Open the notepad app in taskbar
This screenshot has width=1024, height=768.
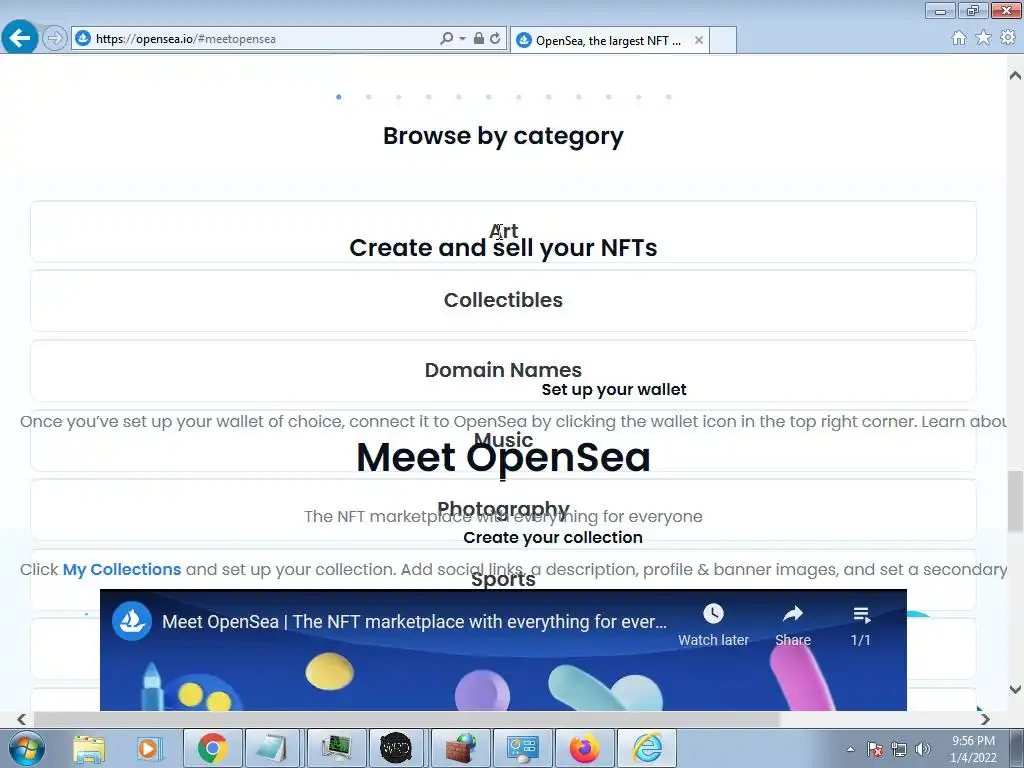(x=272, y=748)
